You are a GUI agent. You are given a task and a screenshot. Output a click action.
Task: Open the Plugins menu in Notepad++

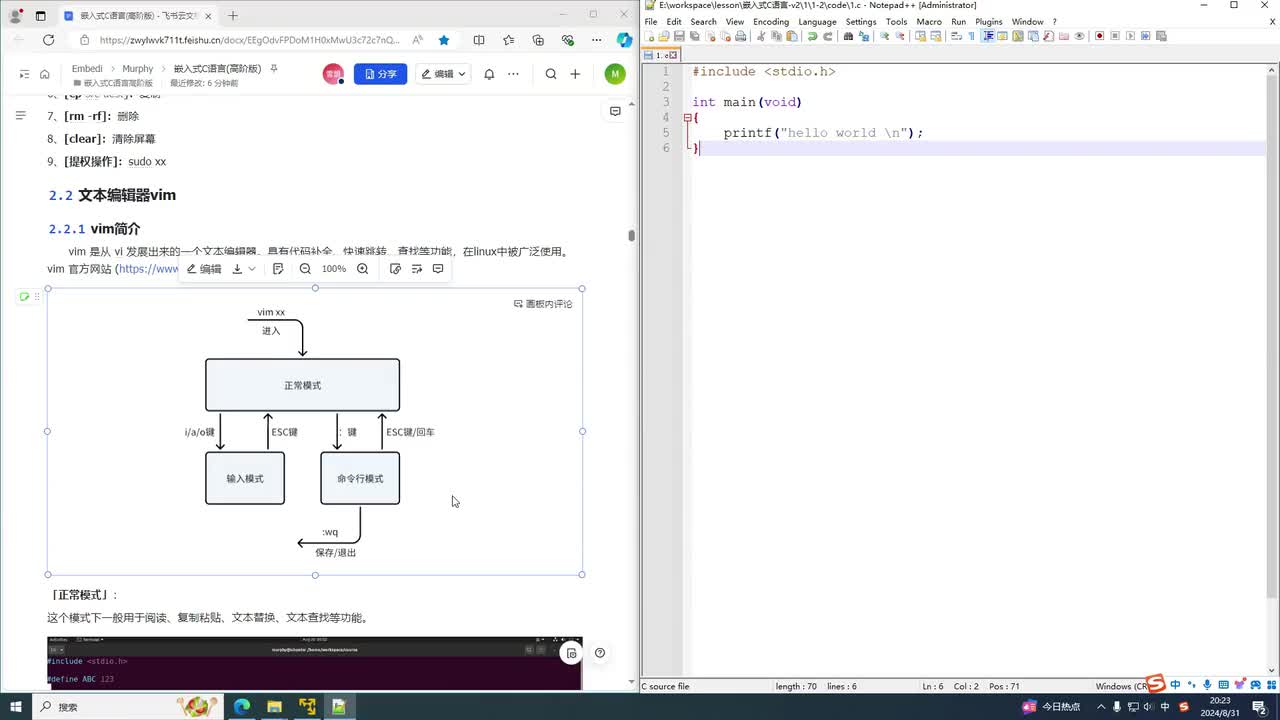988,21
